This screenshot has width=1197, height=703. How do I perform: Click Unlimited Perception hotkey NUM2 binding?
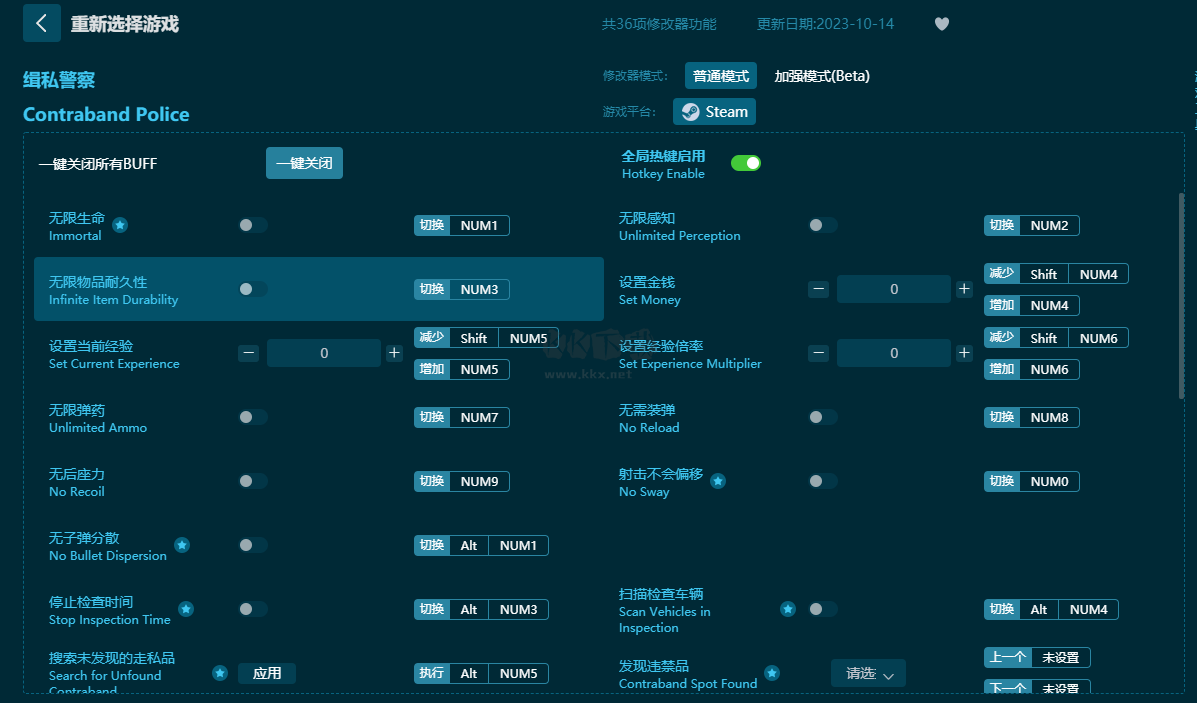tap(1031, 225)
